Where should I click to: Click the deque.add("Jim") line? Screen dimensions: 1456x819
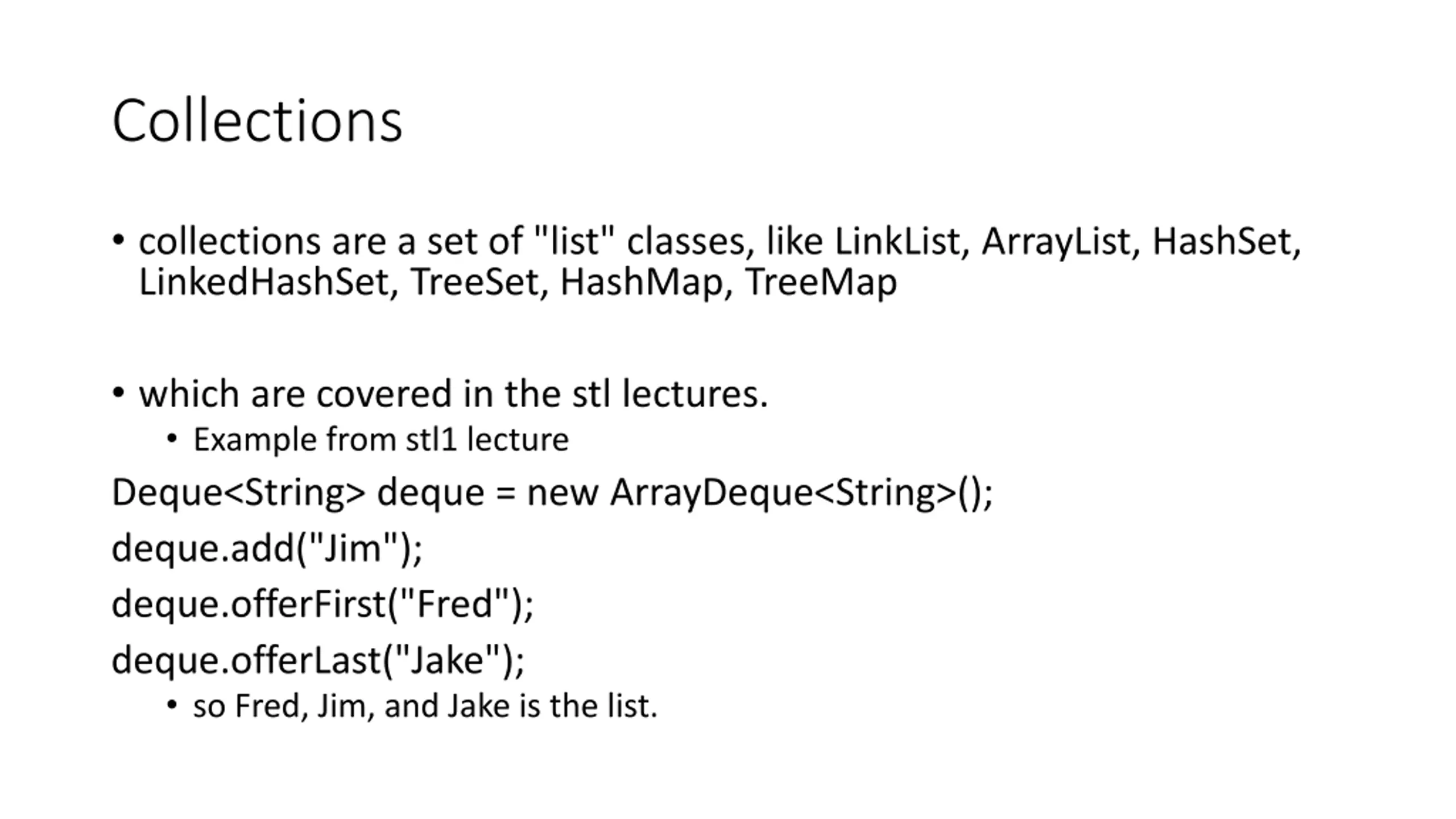(x=267, y=549)
